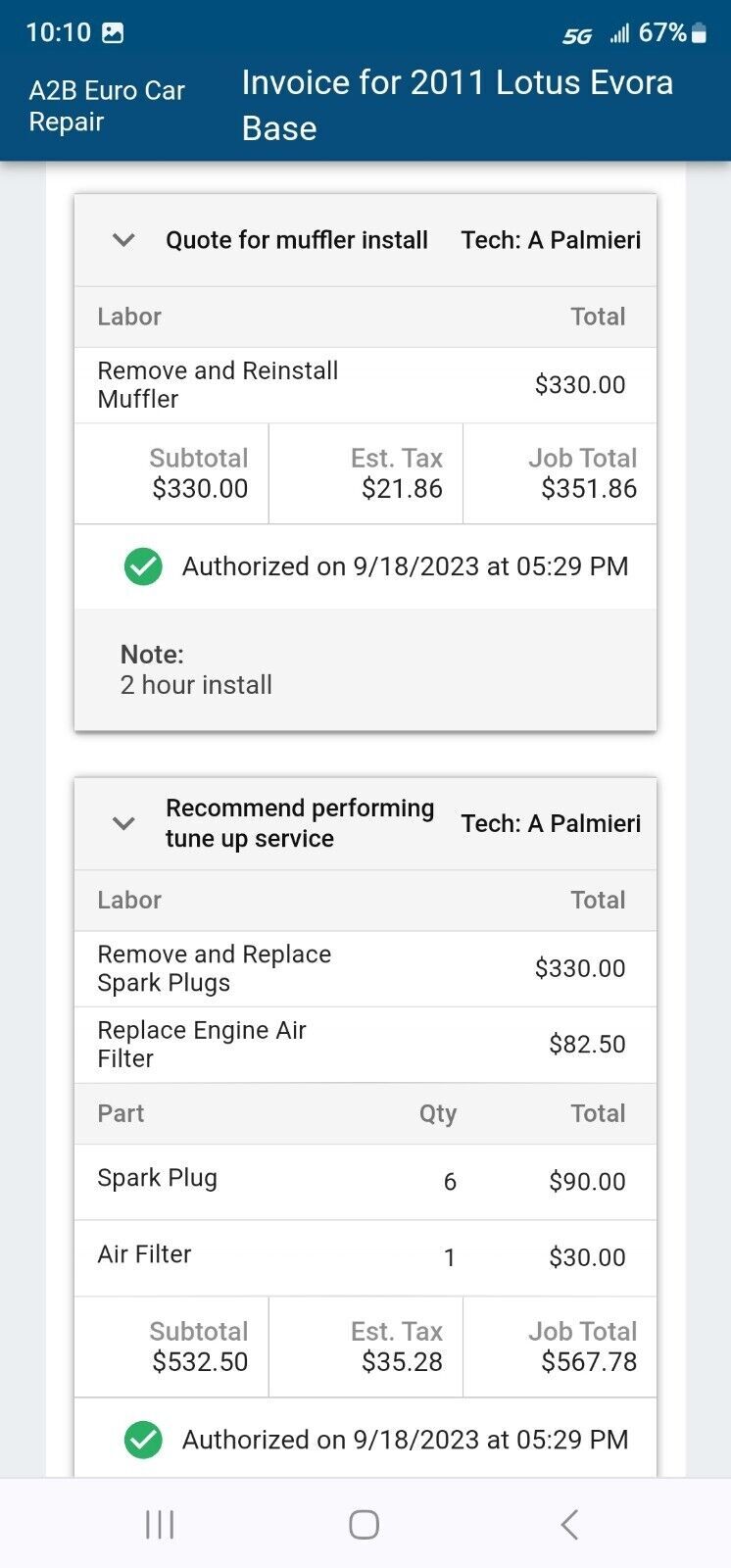
Task: Tap the picture notification icon in status bar
Action: click(114, 33)
